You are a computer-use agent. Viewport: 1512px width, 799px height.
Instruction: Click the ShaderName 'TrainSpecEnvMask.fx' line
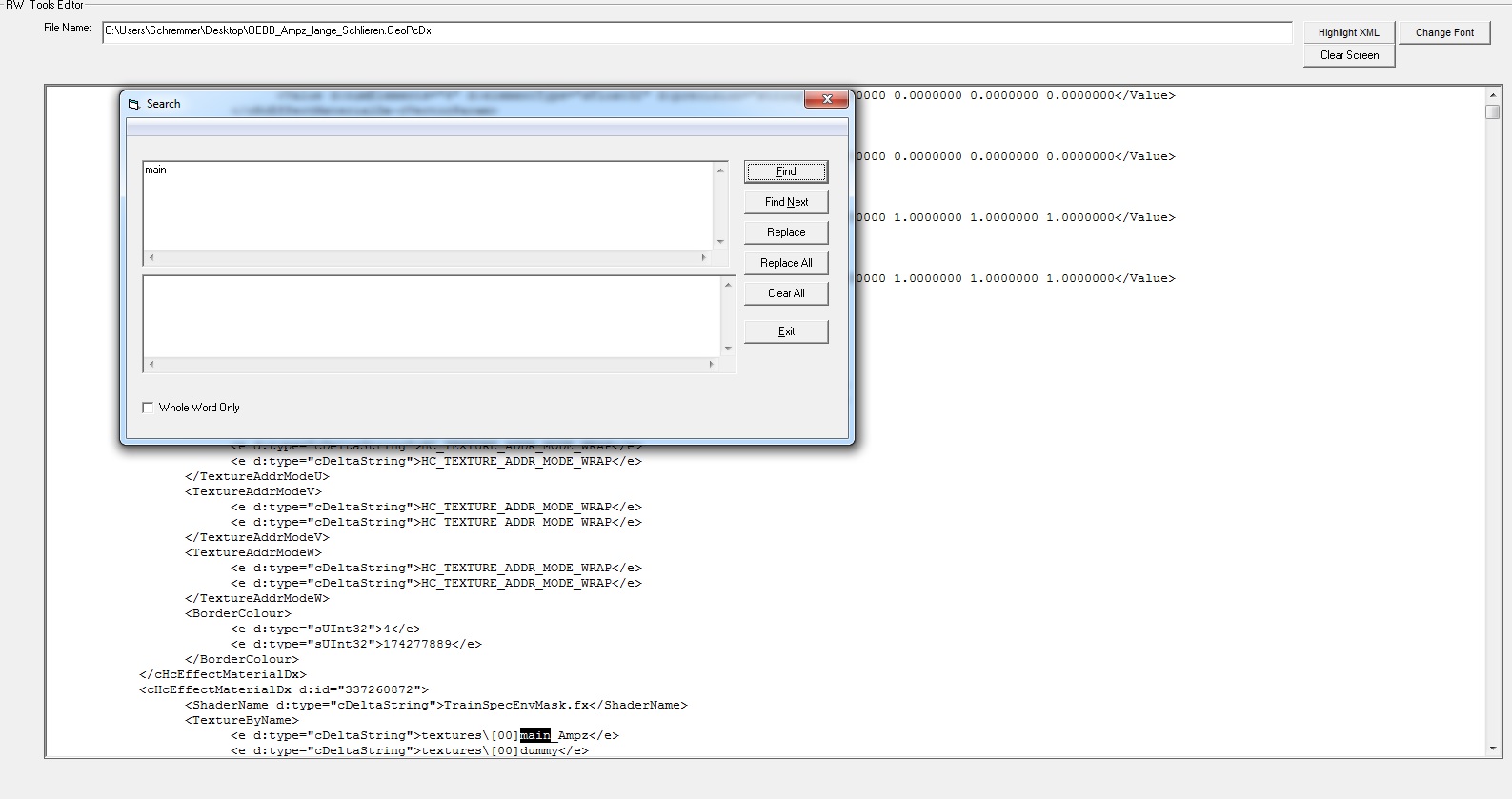pyautogui.click(x=436, y=705)
